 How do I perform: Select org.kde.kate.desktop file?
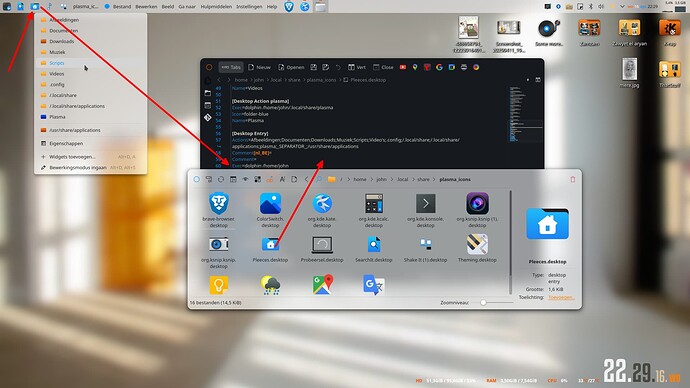[322, 209]
